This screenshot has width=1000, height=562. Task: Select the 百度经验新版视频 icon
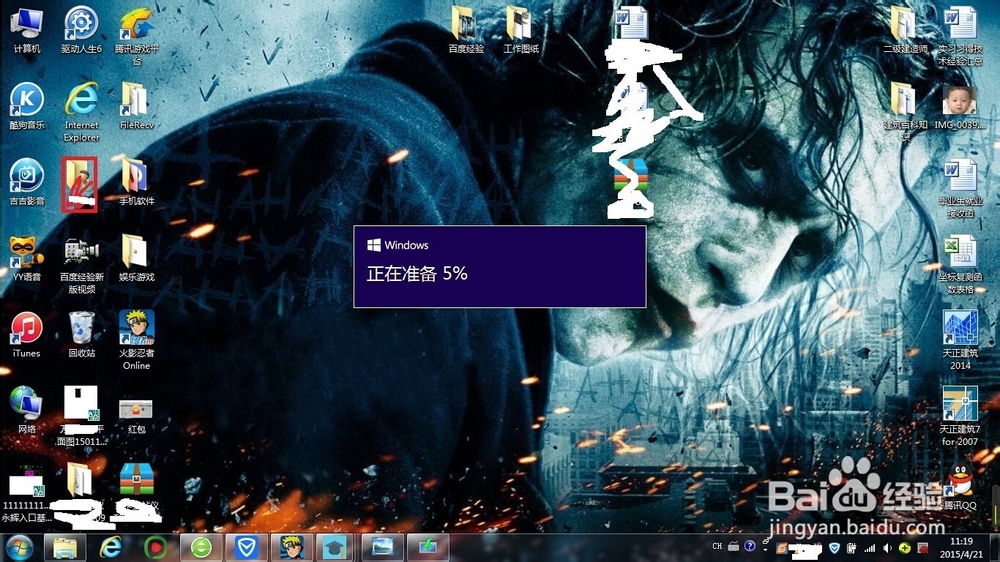coord(82,264)
